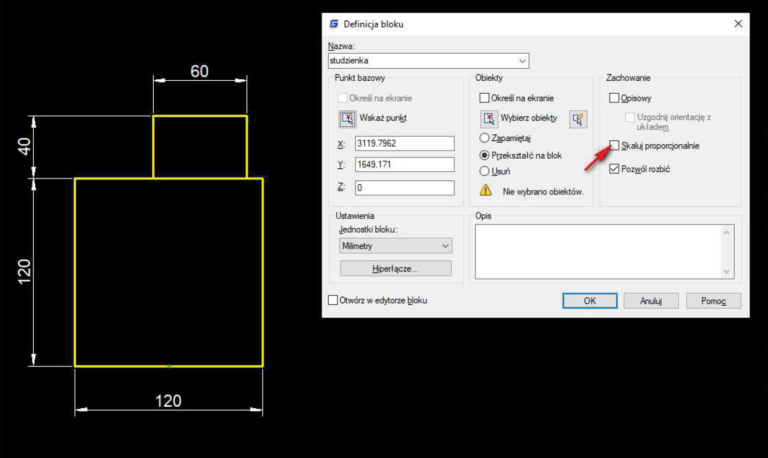Choose the Usuń radio option

pos(486,171)
